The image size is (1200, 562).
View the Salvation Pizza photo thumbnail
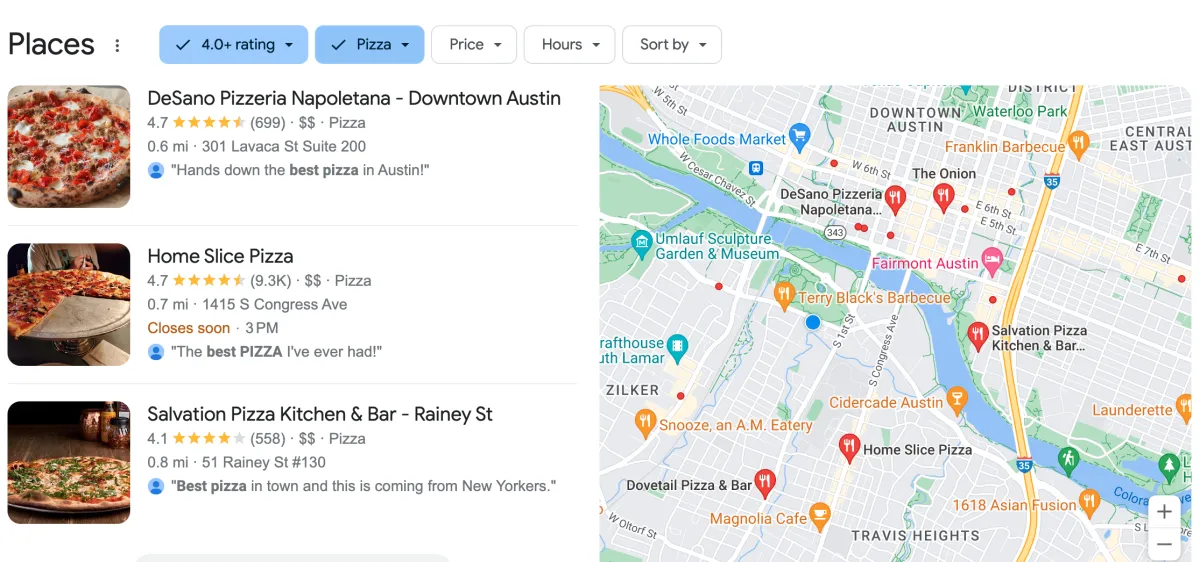click(69, 462)
